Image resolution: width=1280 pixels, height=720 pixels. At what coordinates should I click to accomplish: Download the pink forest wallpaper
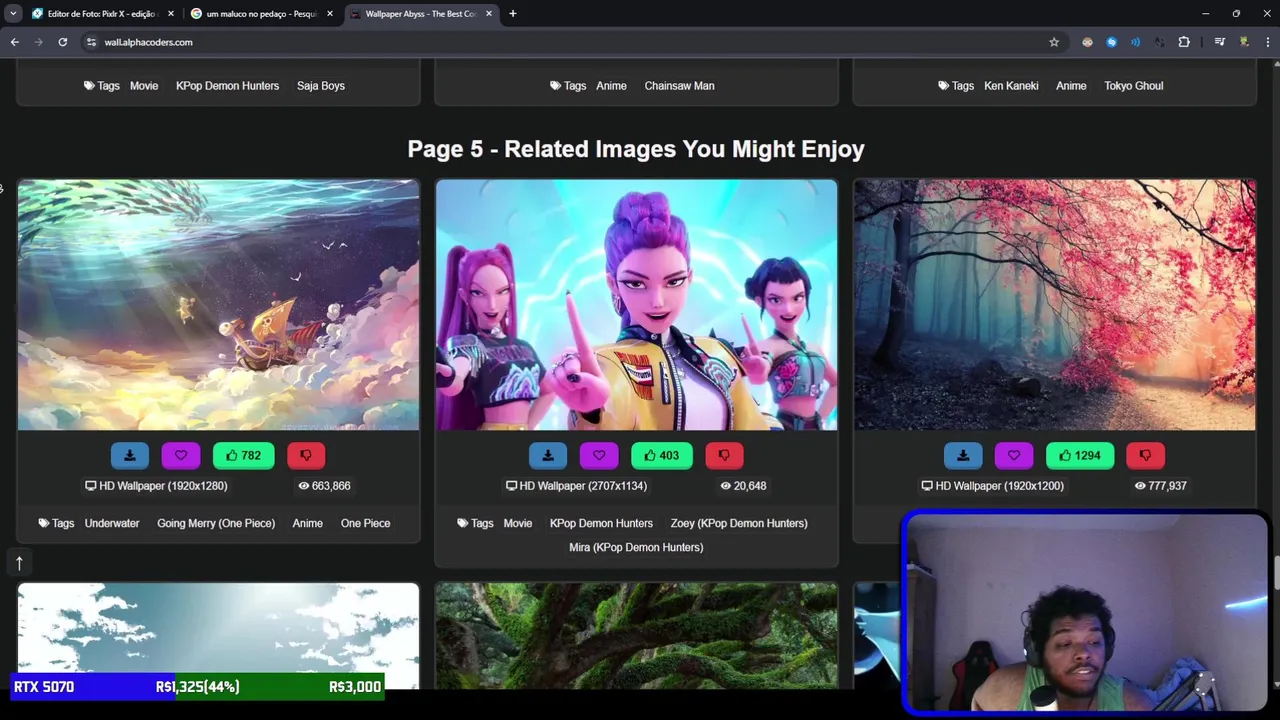[x=963, y=455]
